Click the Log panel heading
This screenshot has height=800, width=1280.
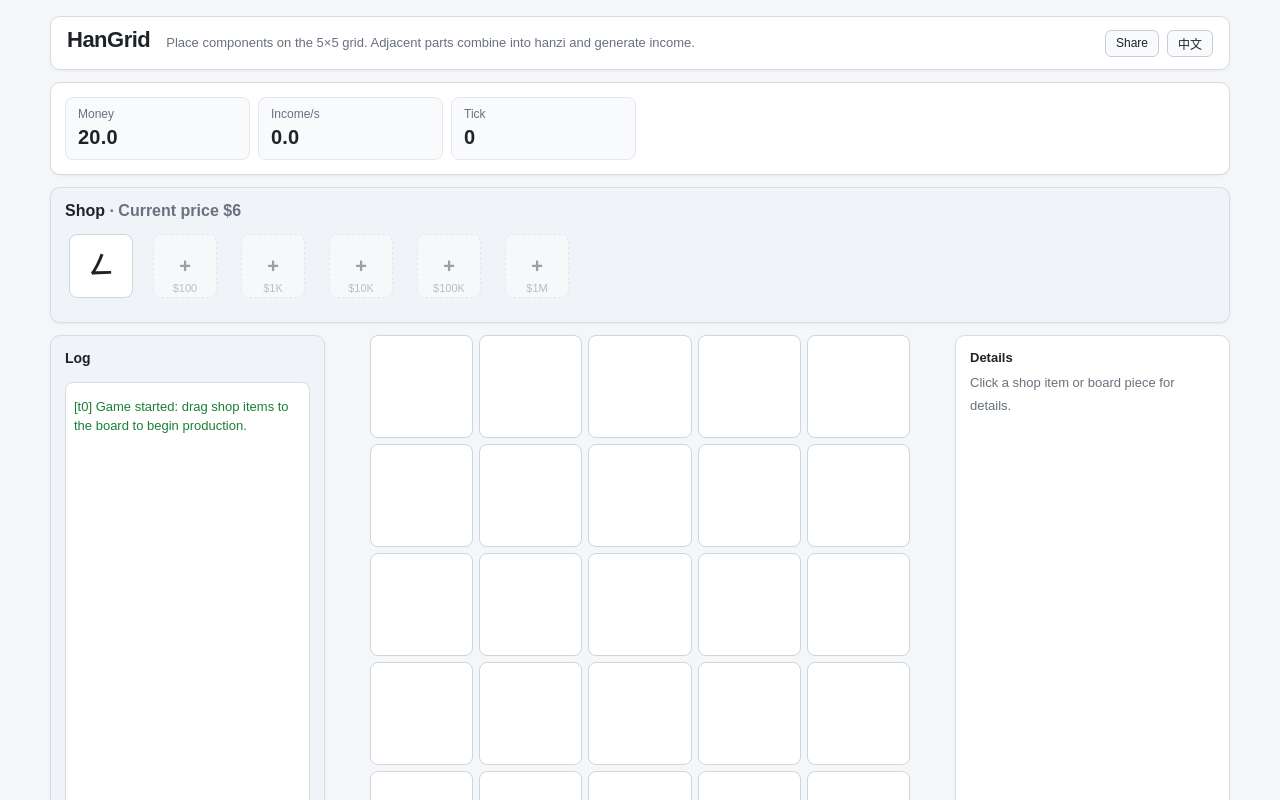click(78, 358)
